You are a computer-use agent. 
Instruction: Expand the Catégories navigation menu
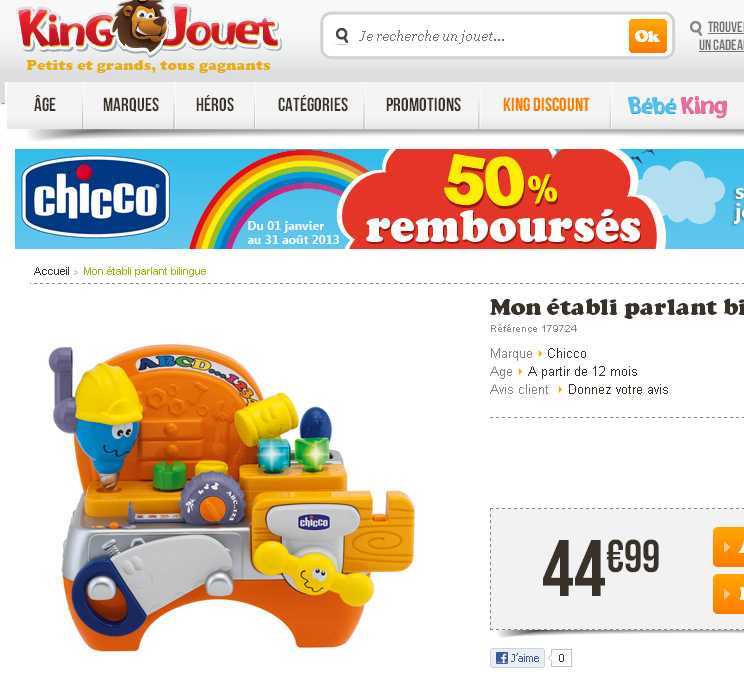313,105
